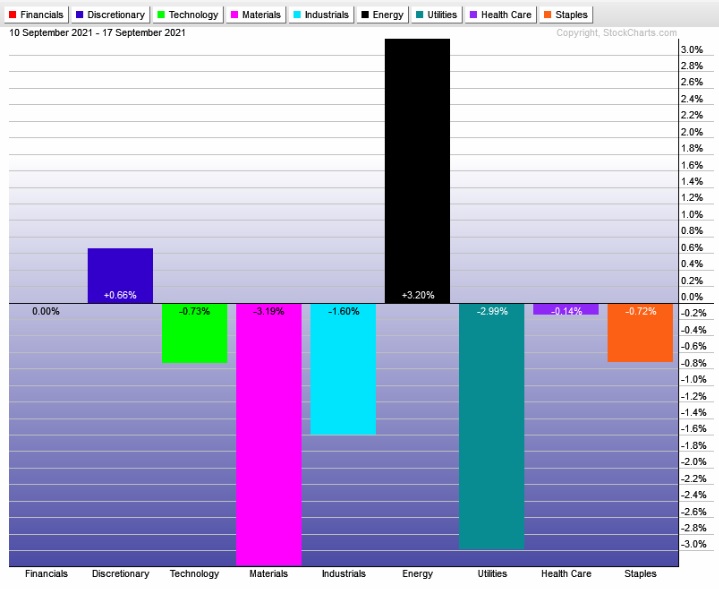This screenshot has width=719, height=589.
Task: Click the black Energy bar
Action: 417,171
